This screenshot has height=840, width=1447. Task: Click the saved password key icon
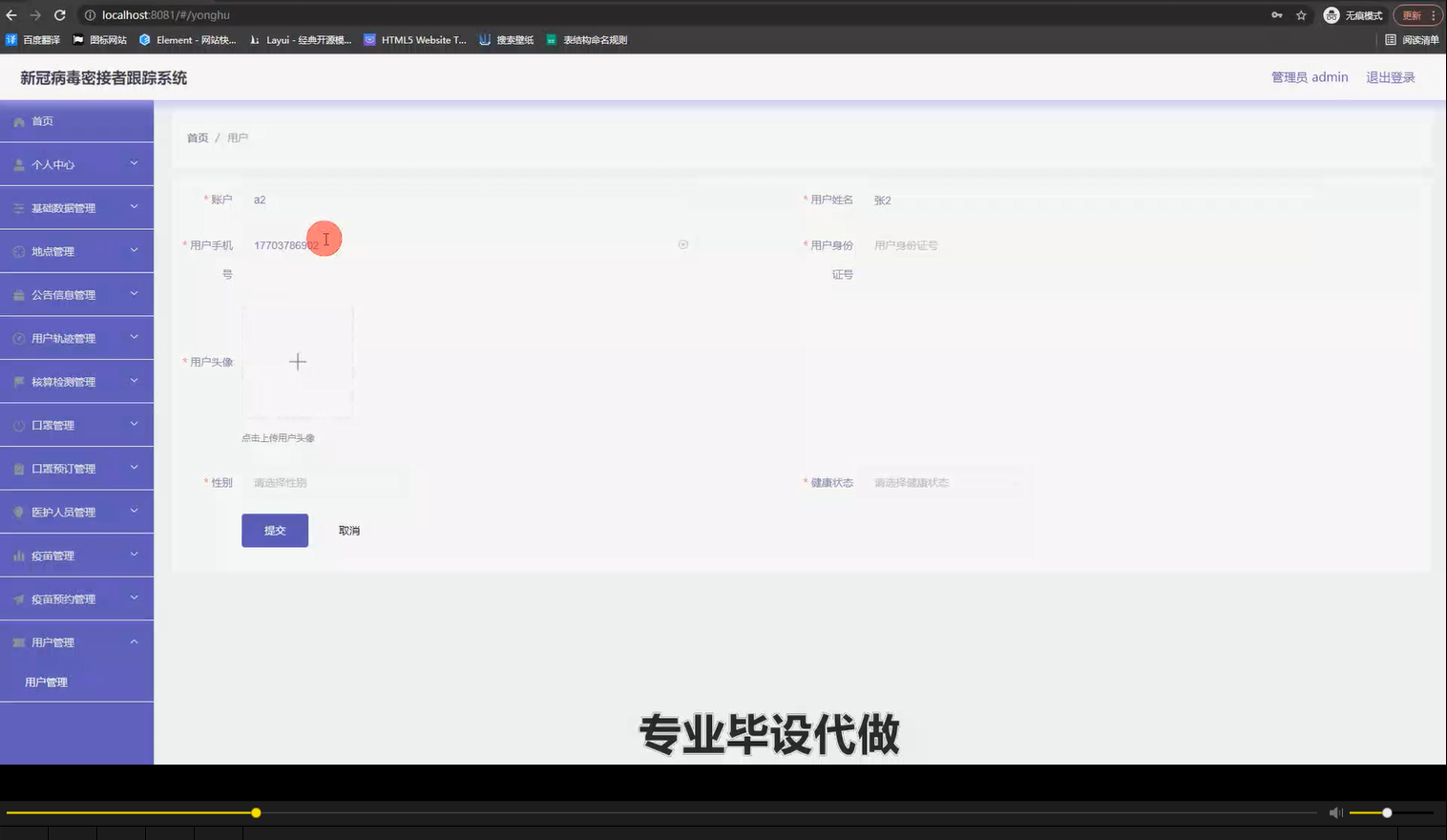[1277, 15]
